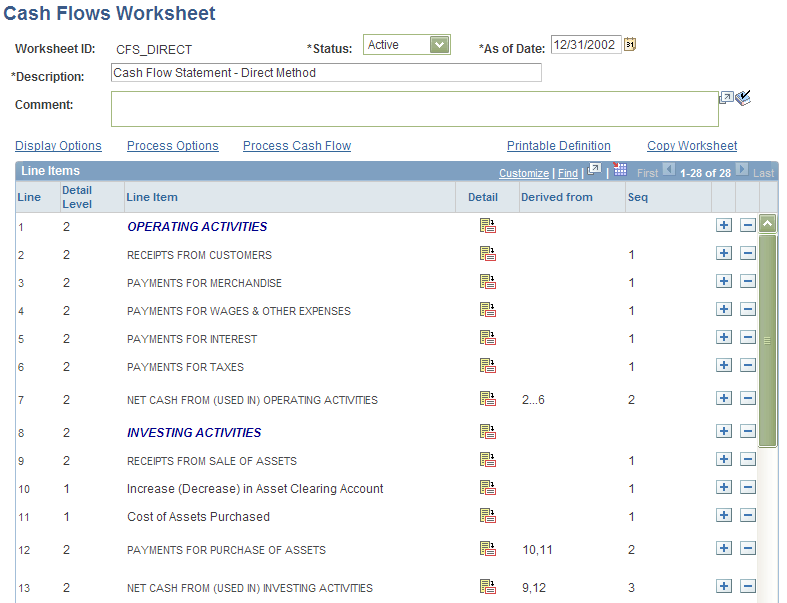Sort by Seq column header

tap(638, 197)
